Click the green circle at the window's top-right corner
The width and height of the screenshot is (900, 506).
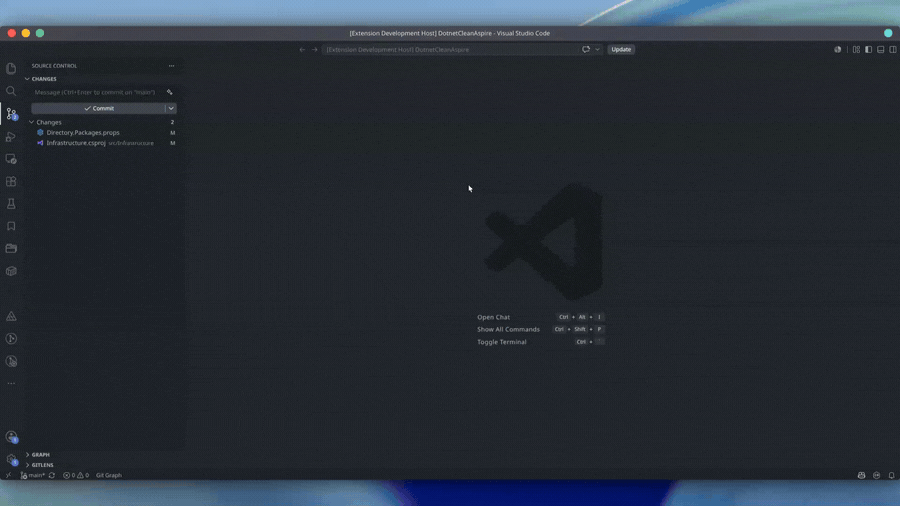888,33
